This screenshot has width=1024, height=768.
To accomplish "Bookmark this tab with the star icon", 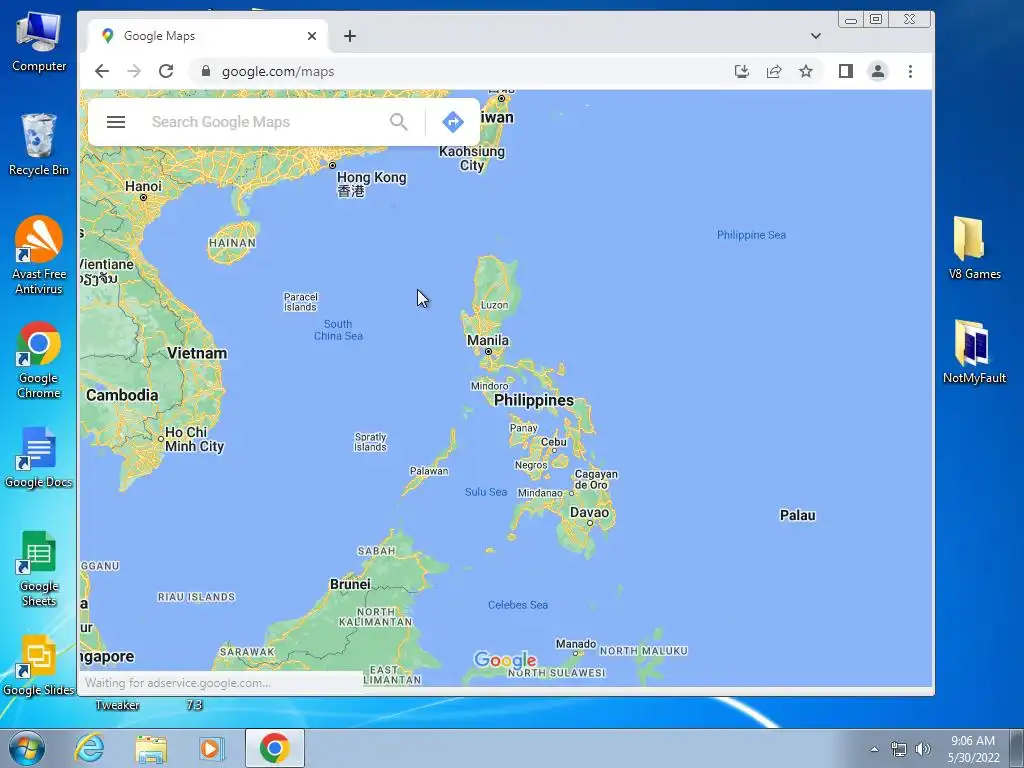I will pyautogui.click(x=806, y=71).
